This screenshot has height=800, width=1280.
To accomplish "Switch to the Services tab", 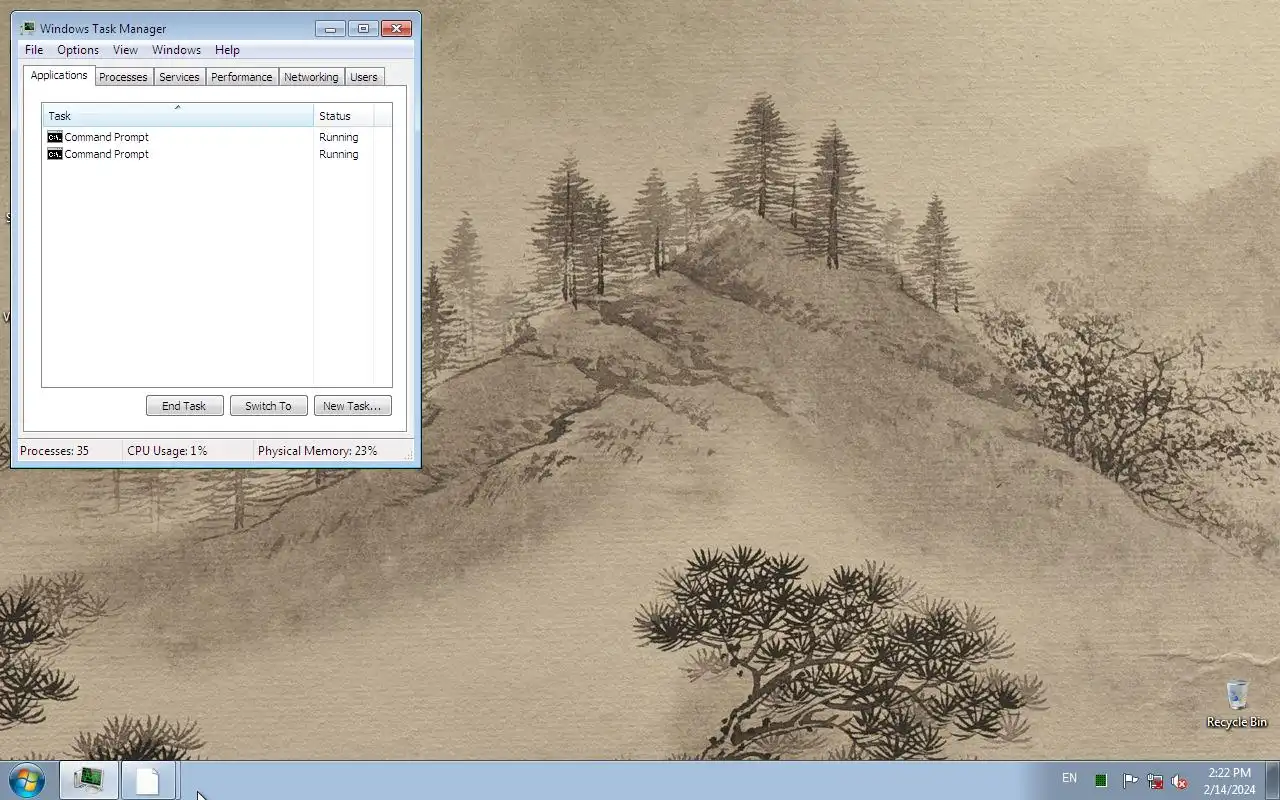I will [179, 77].
